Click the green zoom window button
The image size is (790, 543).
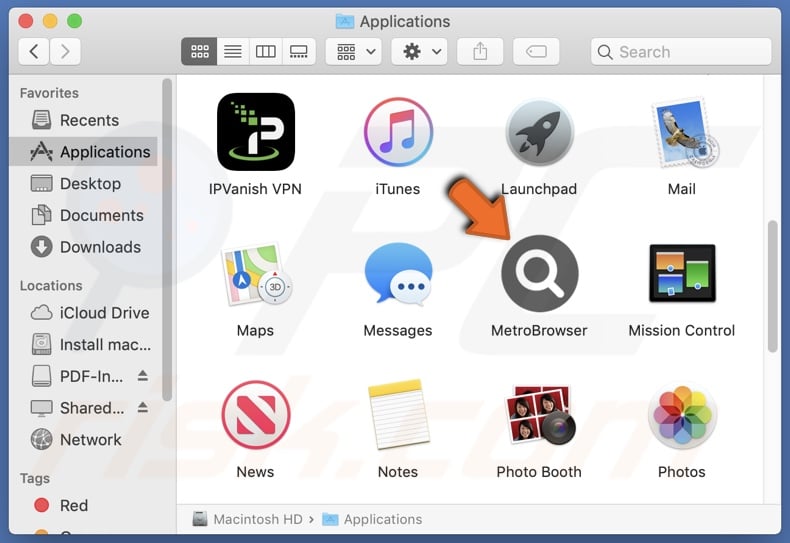click(75, 21)
